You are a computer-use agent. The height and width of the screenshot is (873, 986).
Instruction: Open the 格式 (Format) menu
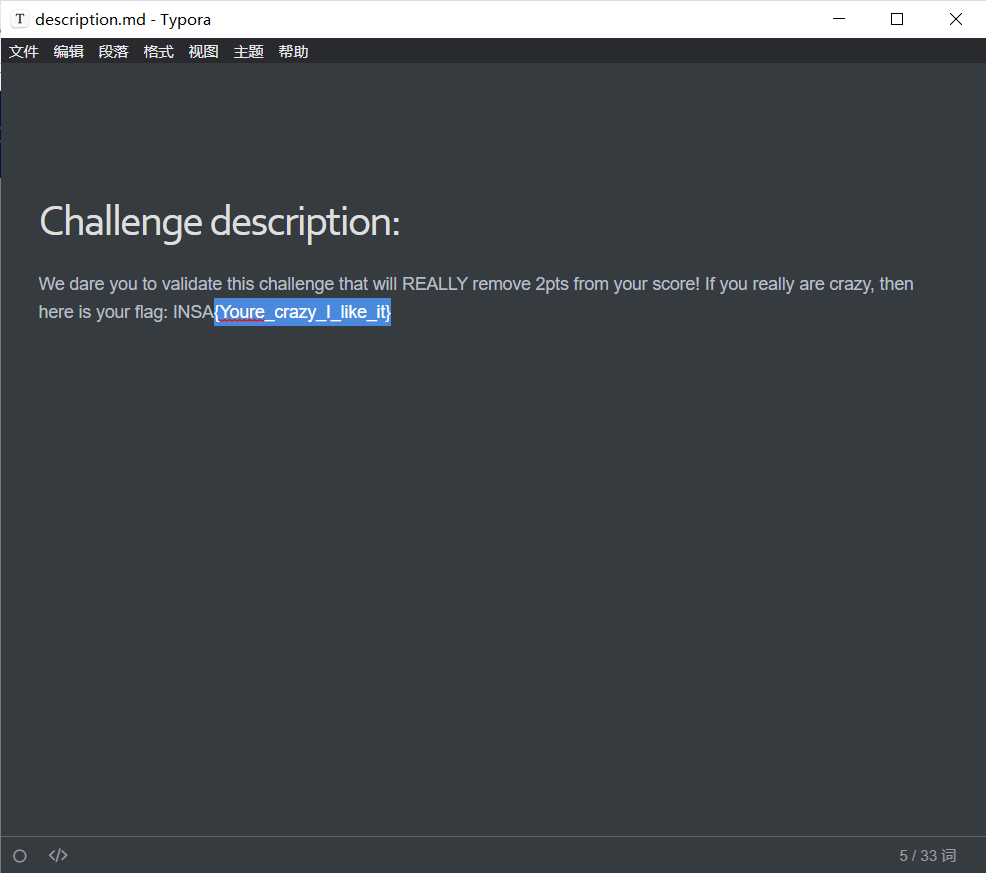tap(158, 52)
